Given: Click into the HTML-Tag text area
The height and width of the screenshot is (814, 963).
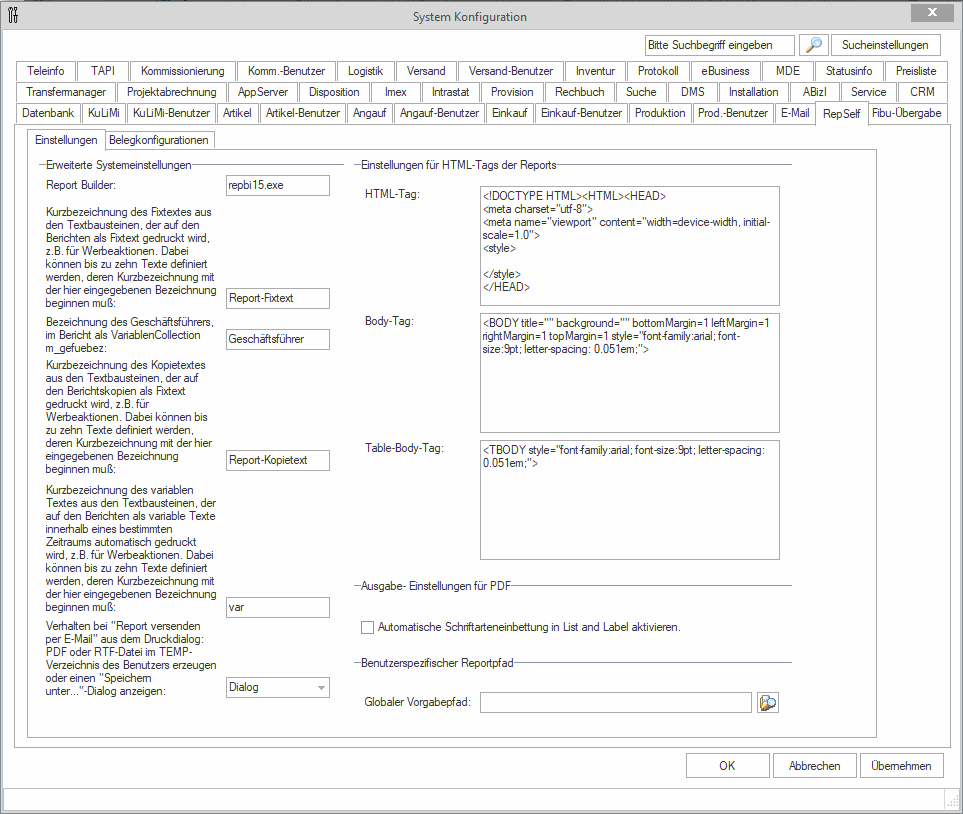Looking at the screenshot, I should click(x=630, y=246).
